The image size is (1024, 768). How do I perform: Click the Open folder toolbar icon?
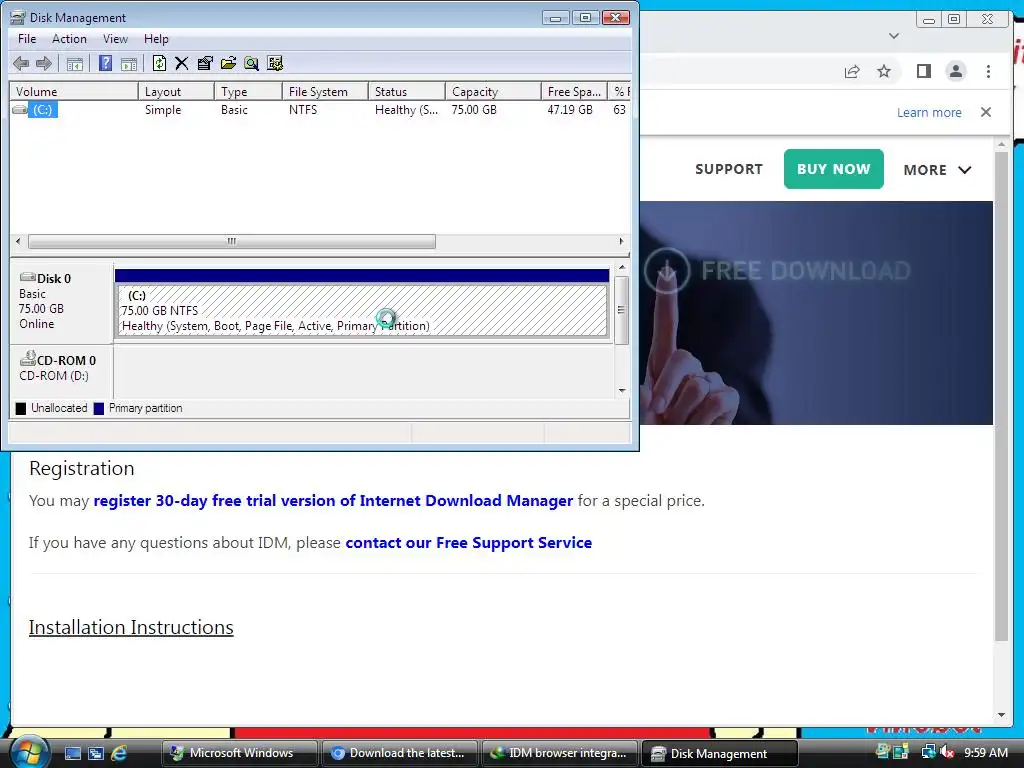pyautogui.click(x=229, y=63)
